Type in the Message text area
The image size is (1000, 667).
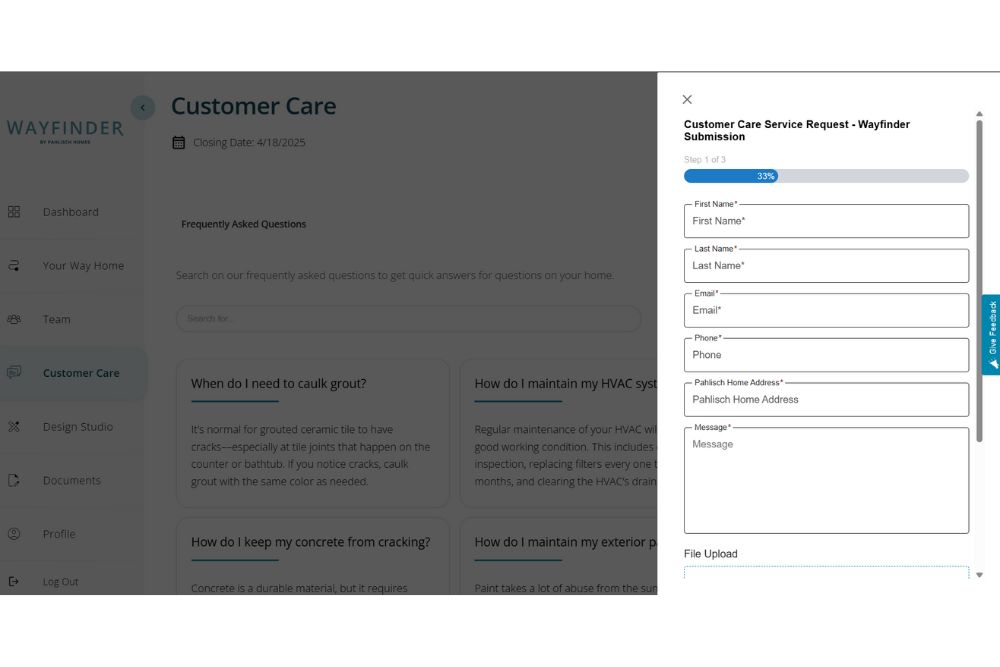(x=826, y=480)
